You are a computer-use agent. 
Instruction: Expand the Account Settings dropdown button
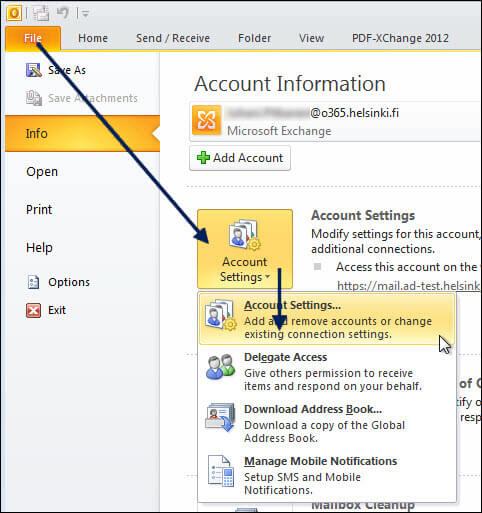pyautogui.click(x=245, y=249)
